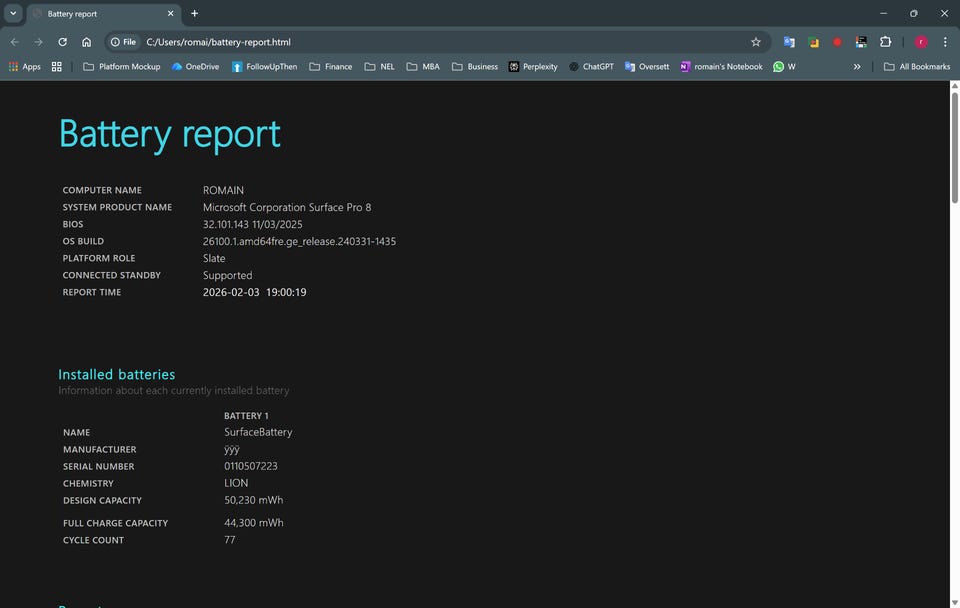Open the Perplexity bookmark
This screenshot has width=960, height=608.
pyautogui.click(x=533, y=67)
